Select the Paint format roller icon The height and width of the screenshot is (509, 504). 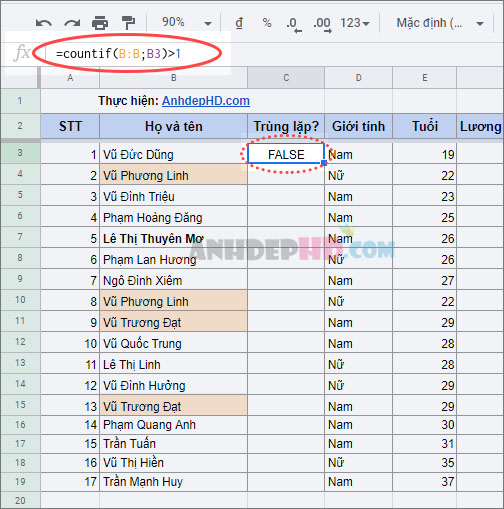tap(128, 23)
